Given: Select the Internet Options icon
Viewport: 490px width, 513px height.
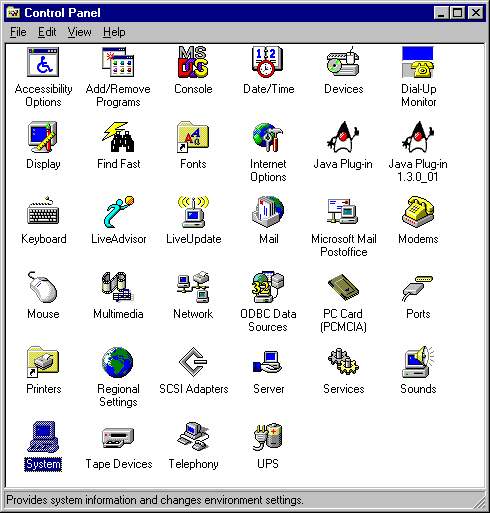Looking at the screenshot, I should coord(268,138).
